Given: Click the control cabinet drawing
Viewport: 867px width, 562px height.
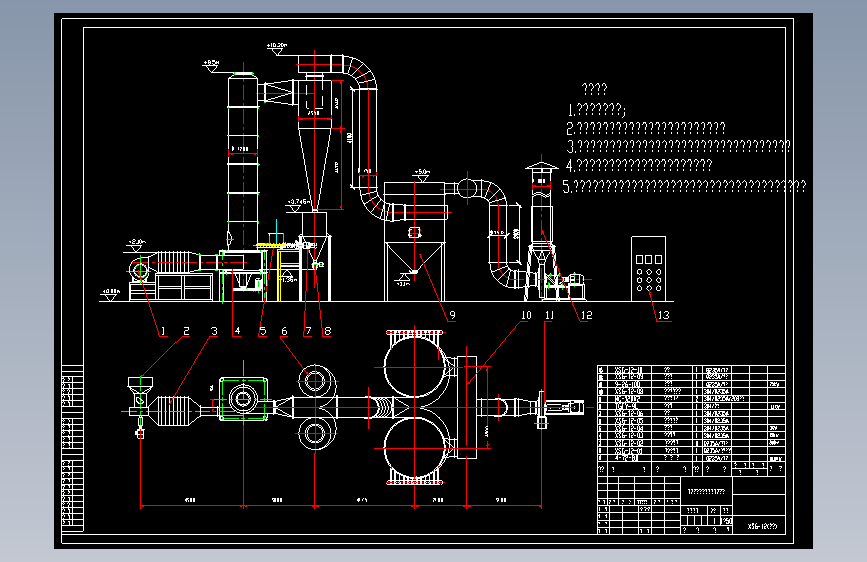Looking at the screenshot, I should (x=649, y=269).
